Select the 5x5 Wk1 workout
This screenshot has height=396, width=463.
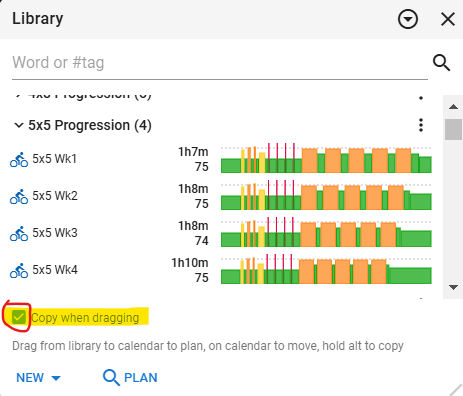[x=54, y=159]
